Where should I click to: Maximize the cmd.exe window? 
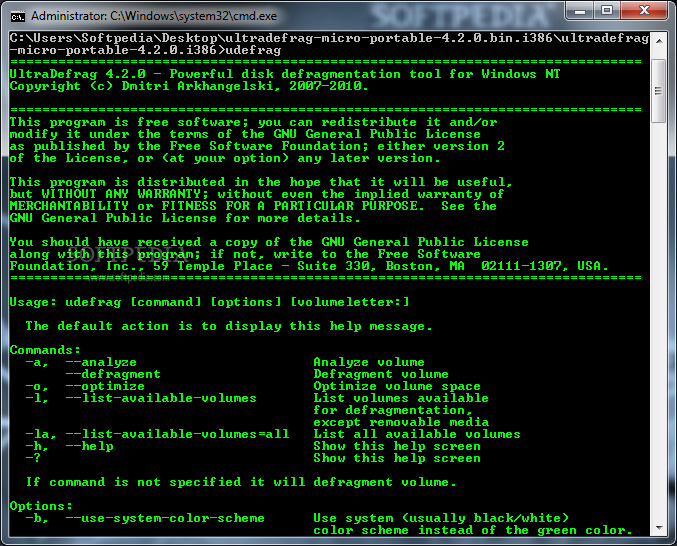pos(607,10)
